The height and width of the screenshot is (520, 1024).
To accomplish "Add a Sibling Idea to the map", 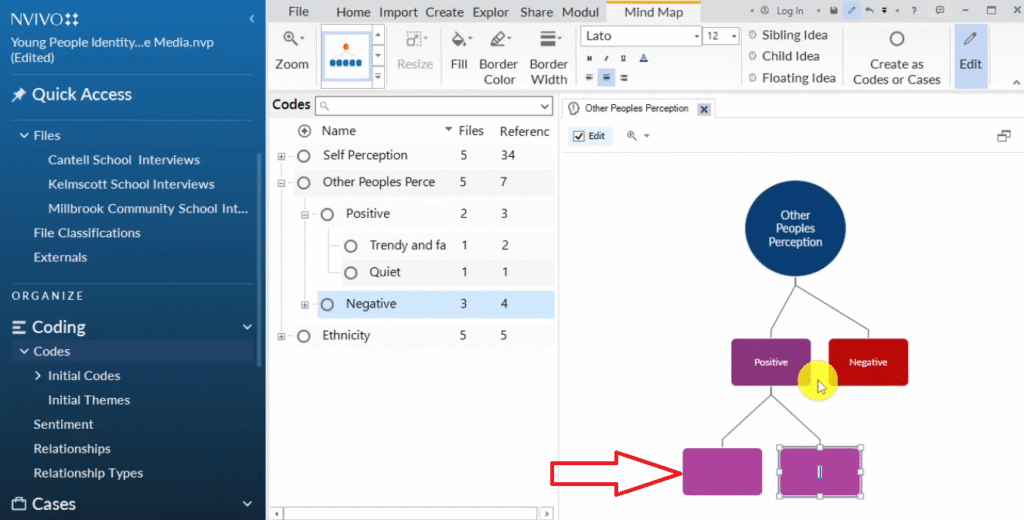I will (794, 35).
